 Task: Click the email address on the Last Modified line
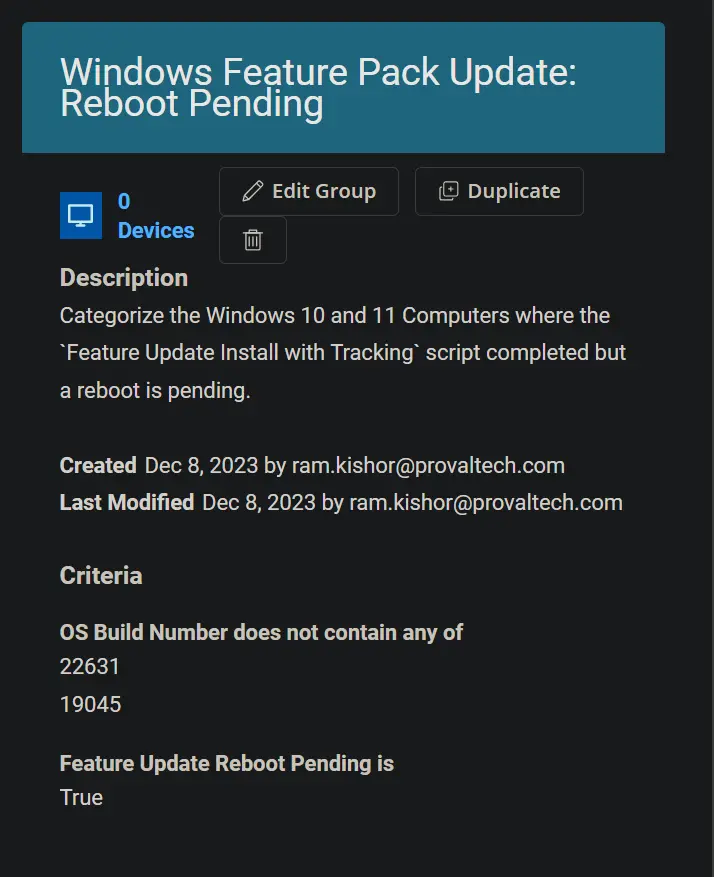coord(486,502)
